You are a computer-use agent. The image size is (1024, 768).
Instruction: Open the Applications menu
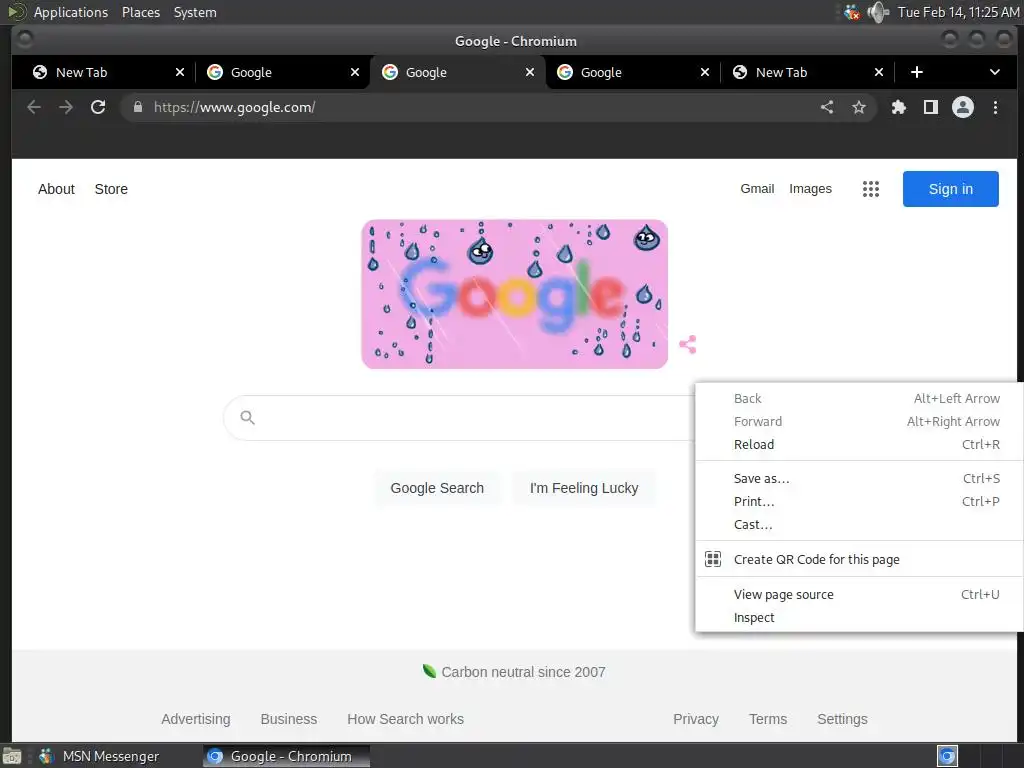coord(71,12)
